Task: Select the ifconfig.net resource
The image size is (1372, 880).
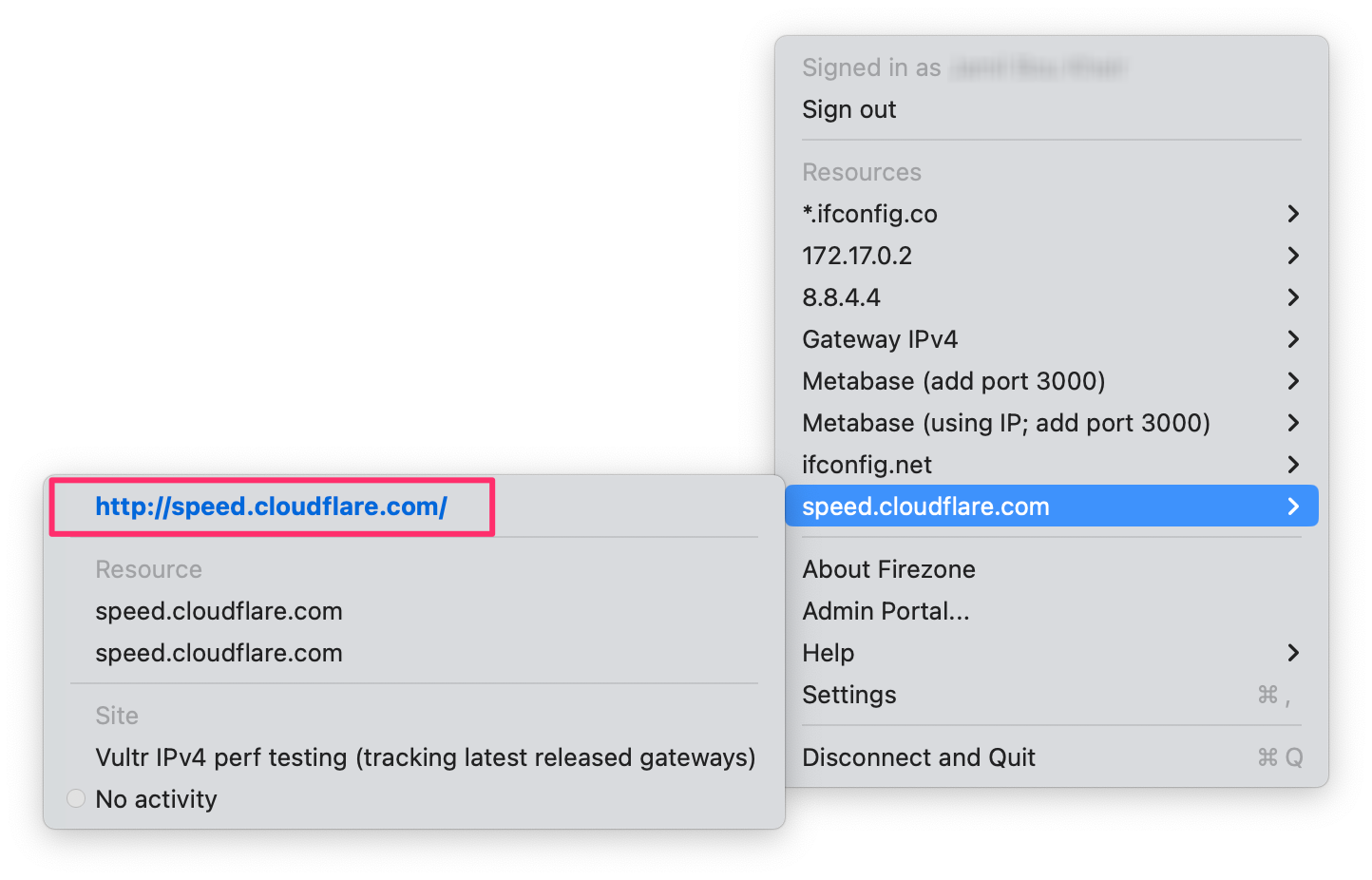Action: click(x=867, y=465)
